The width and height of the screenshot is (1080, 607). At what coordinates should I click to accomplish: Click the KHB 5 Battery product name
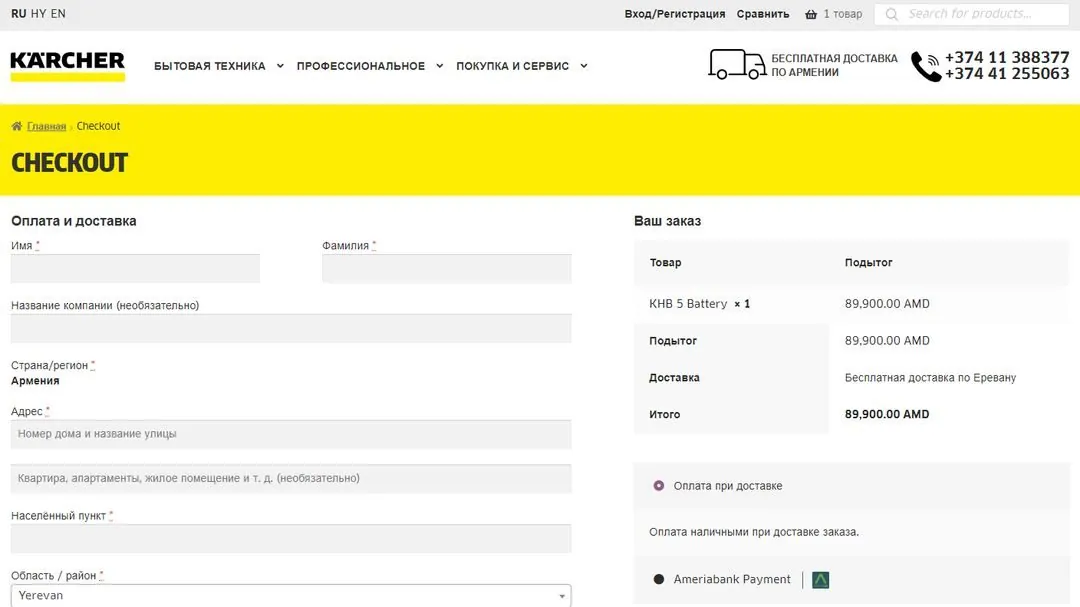click(687, 304)
